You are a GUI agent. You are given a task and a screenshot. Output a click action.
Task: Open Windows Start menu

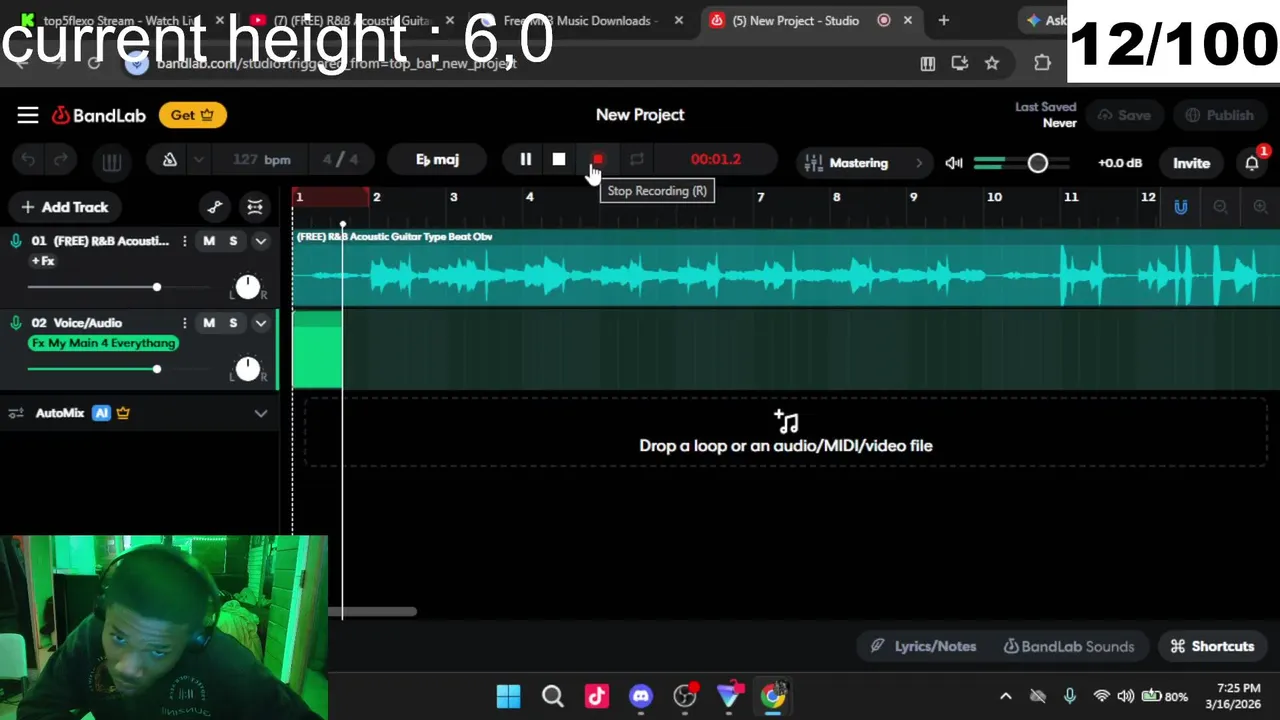tap(508, 696)
